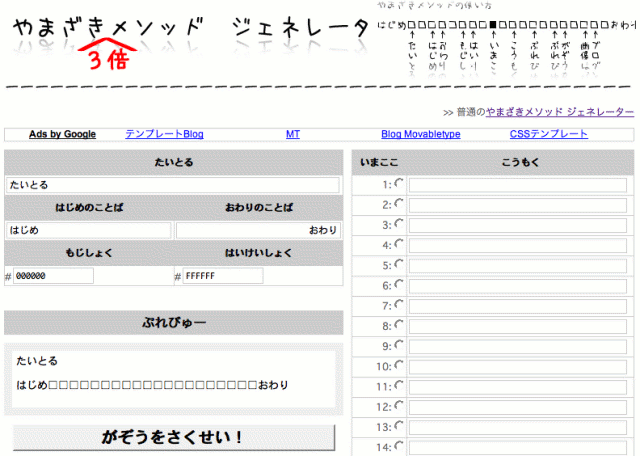640x456 pixels.
Task: Focus the おわりのことば input field
Action: coord(258,230)
